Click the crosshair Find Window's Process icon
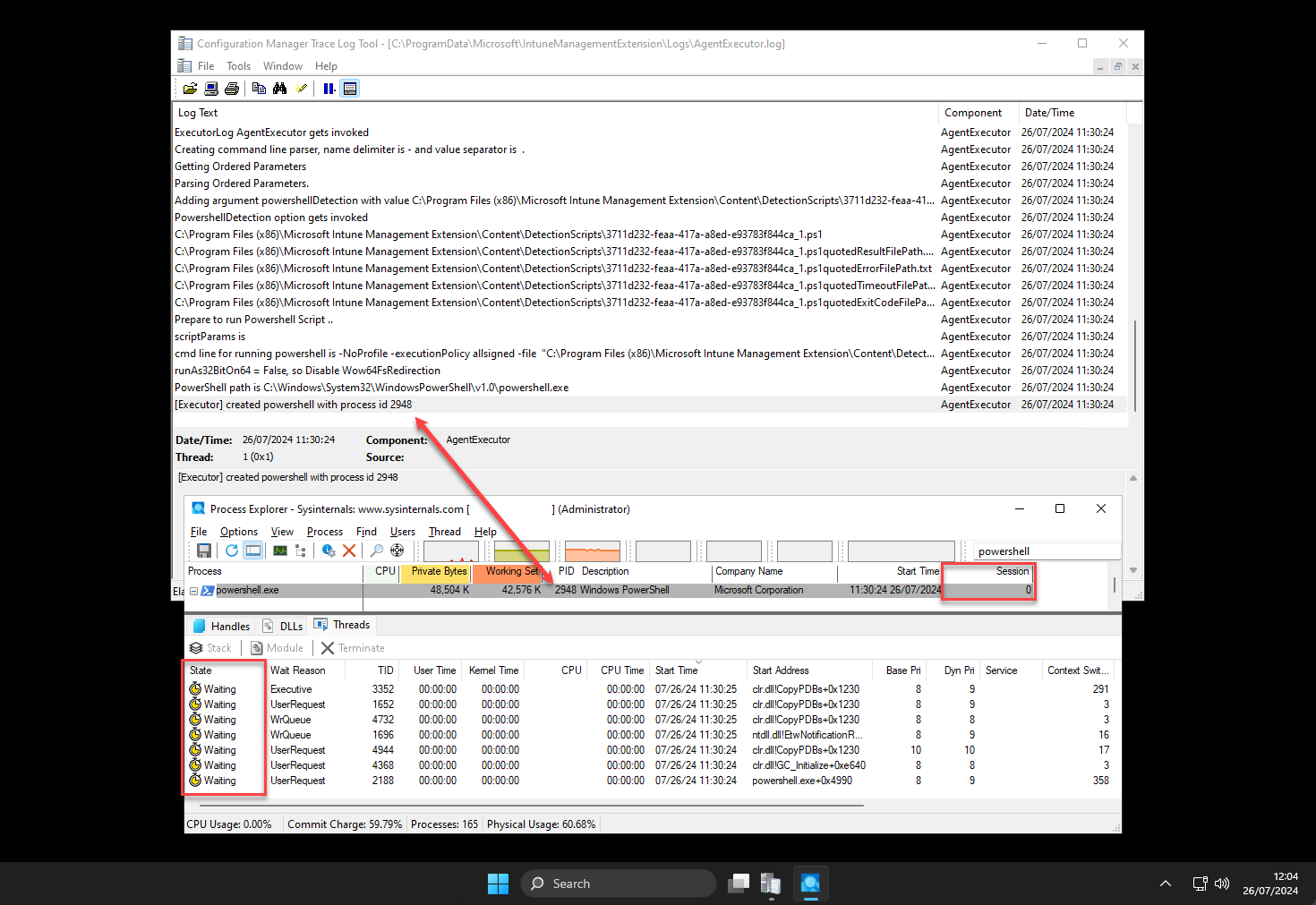This screenshot has width=1316, height=905. coord(397,551)
